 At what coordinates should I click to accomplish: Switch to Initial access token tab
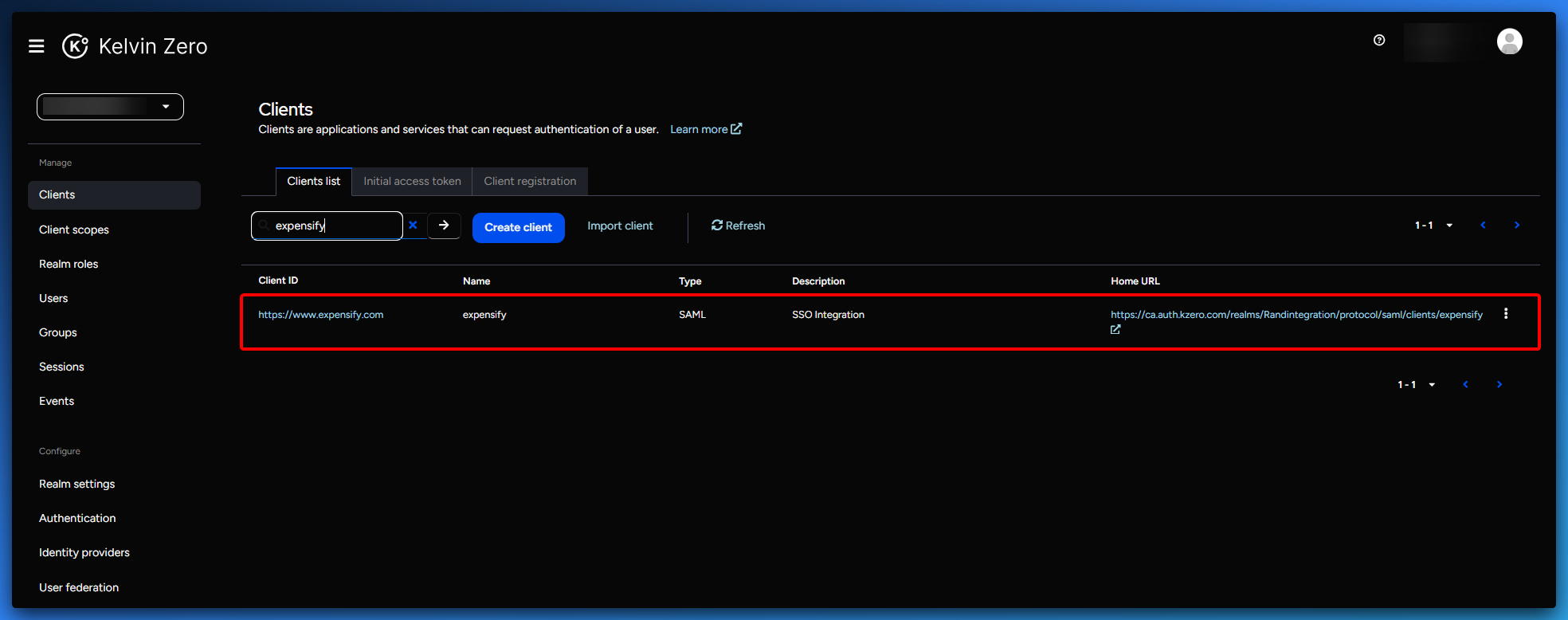pyautogui.click(x=412, y=182)
